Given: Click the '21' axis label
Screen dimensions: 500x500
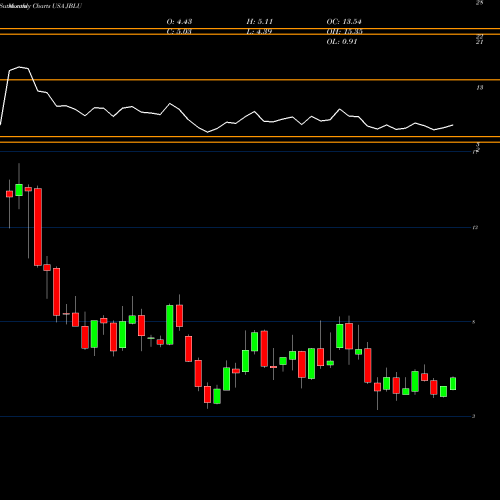Looking at the screenshot, I should pyautogui.click(x=479, y=42).
